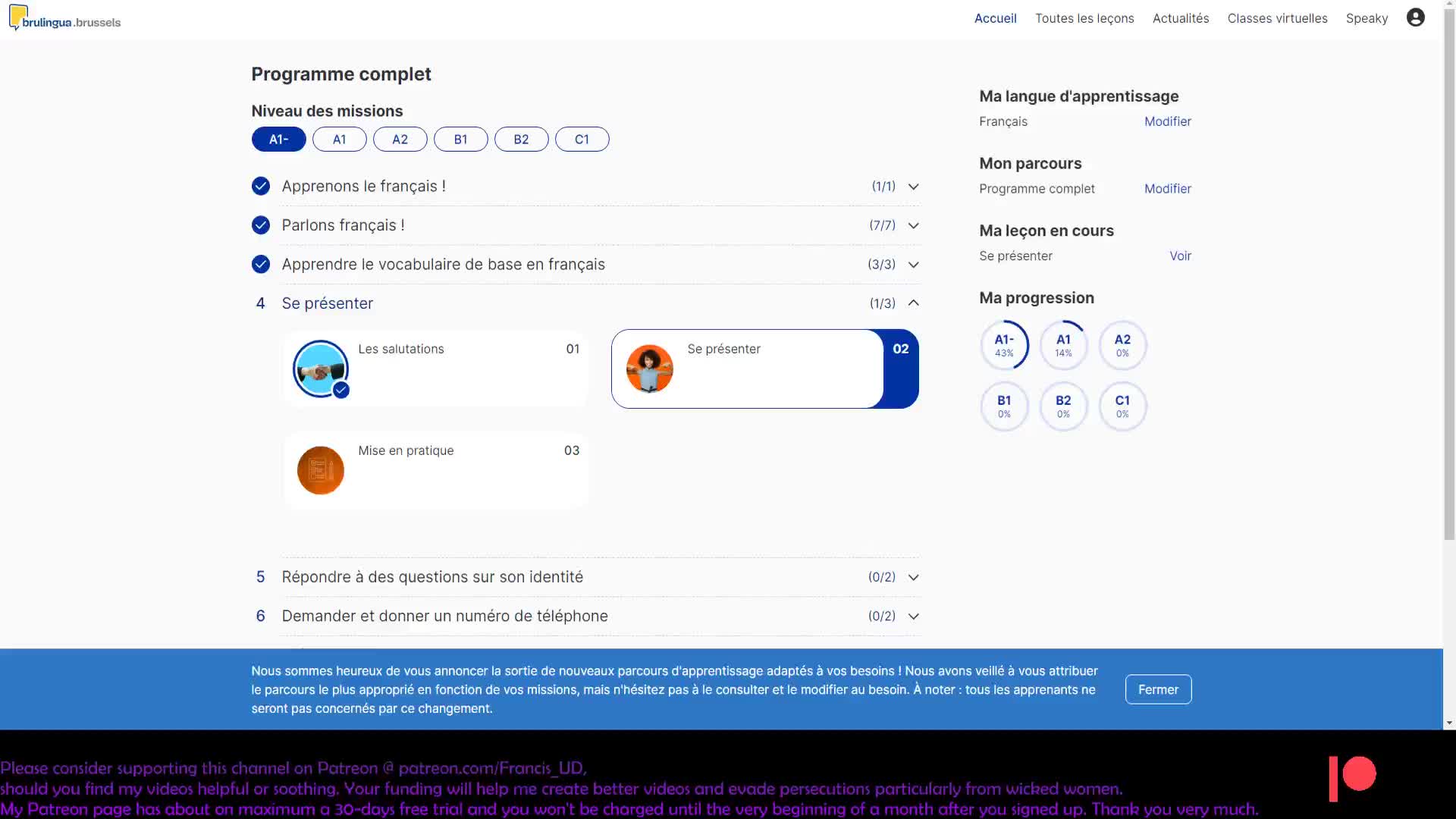Select the A1- level filter
This screenshot has height=819, width=1456.
(278, 140)
